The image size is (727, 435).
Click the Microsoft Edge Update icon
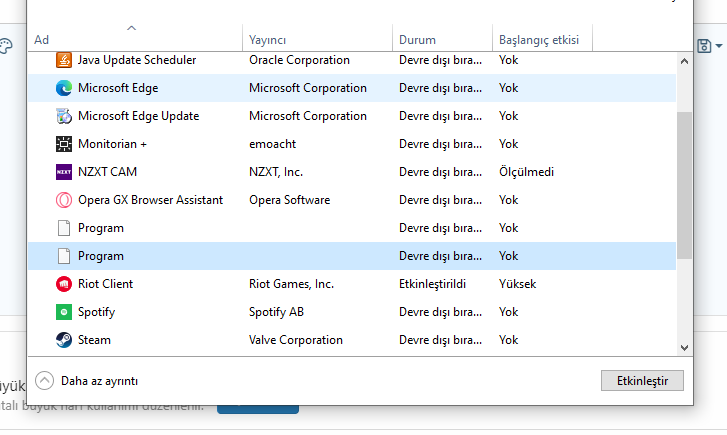pyautogui.click(x=64, y=116)
